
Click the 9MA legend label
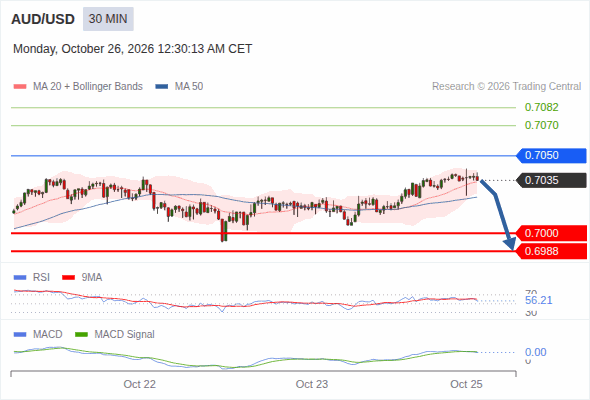(92, 278)
